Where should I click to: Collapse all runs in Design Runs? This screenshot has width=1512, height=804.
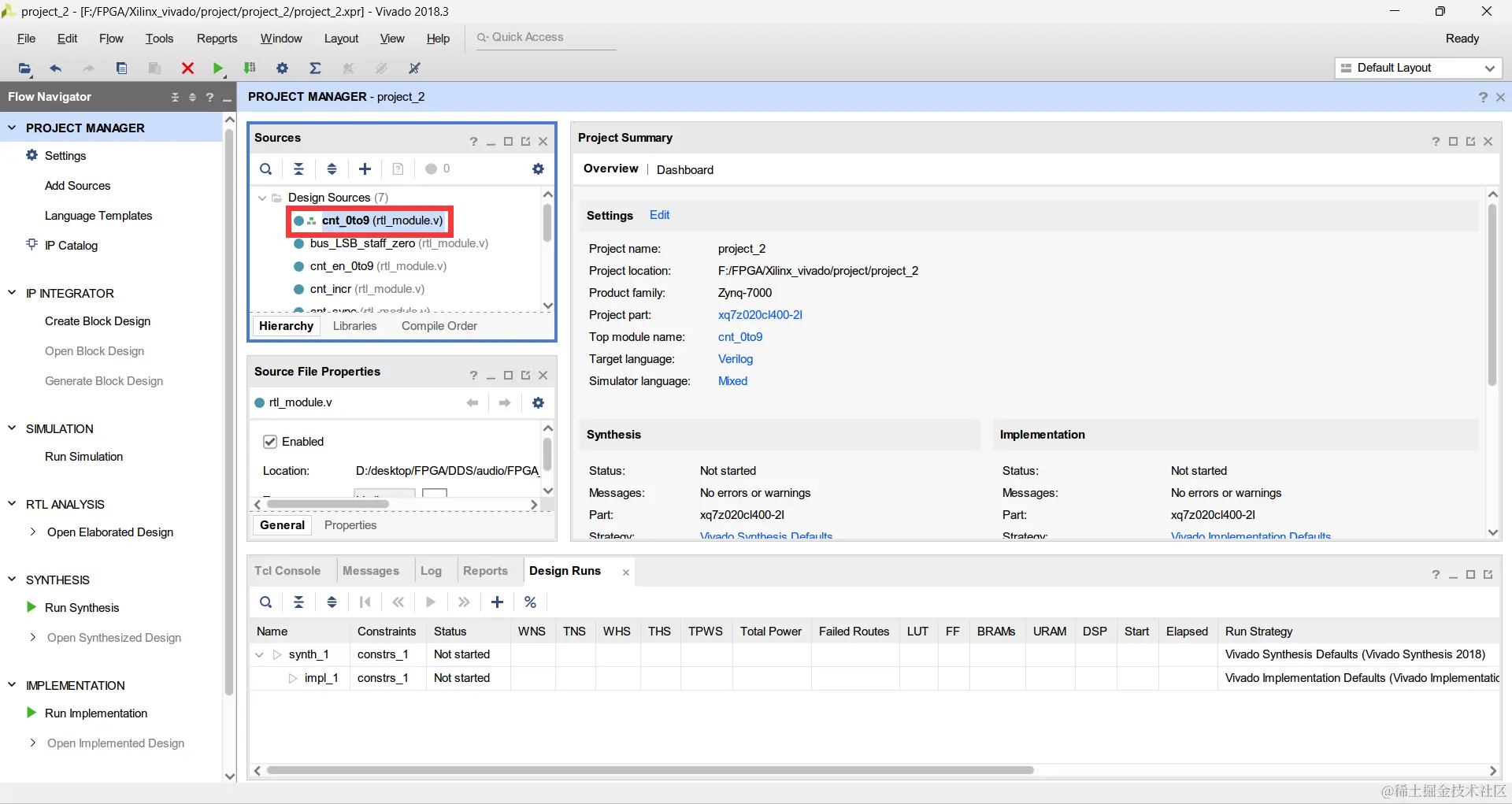[299, 602]
